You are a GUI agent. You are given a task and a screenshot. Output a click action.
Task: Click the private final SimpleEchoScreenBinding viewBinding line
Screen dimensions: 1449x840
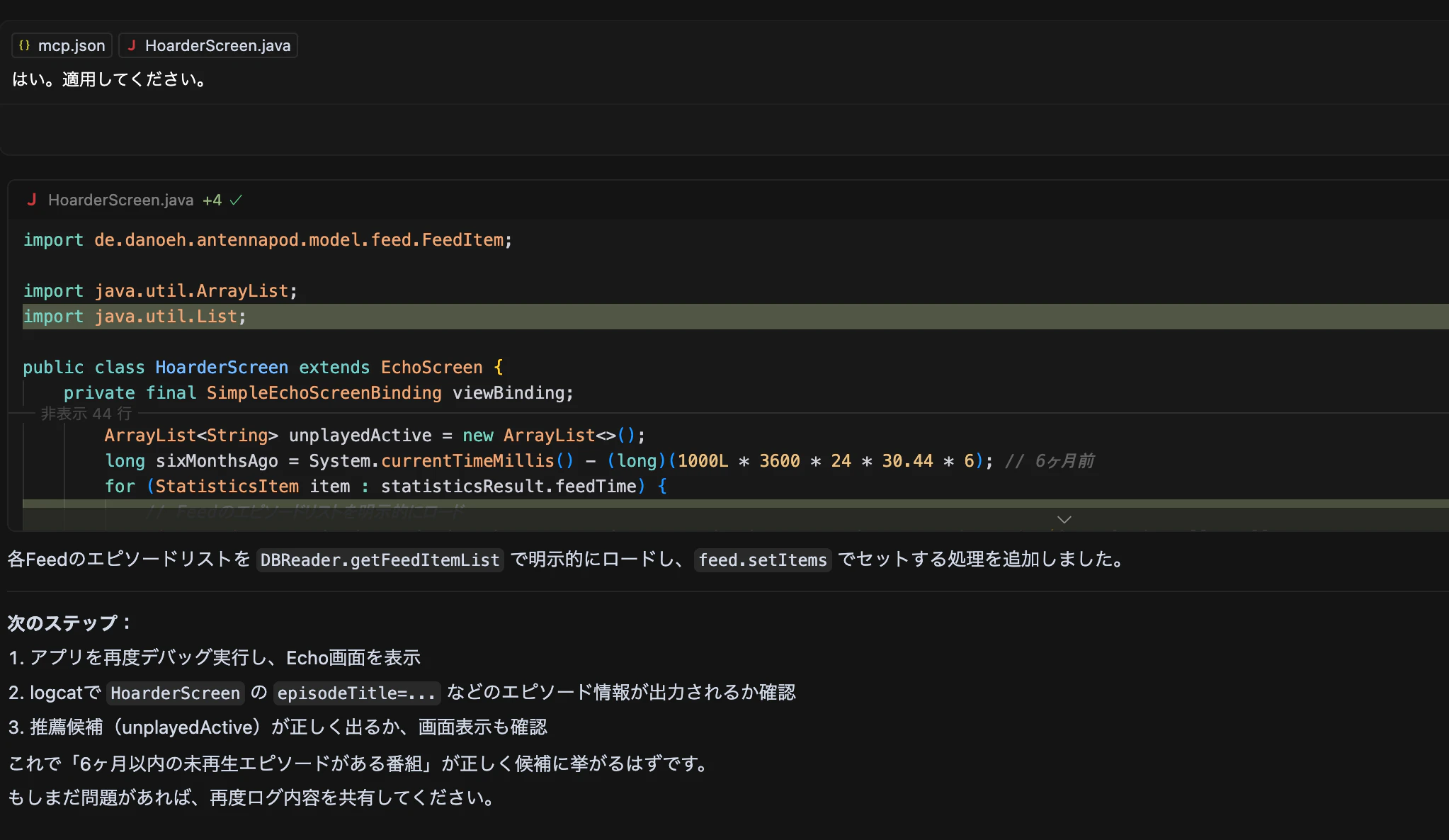(x=319, y=393)
